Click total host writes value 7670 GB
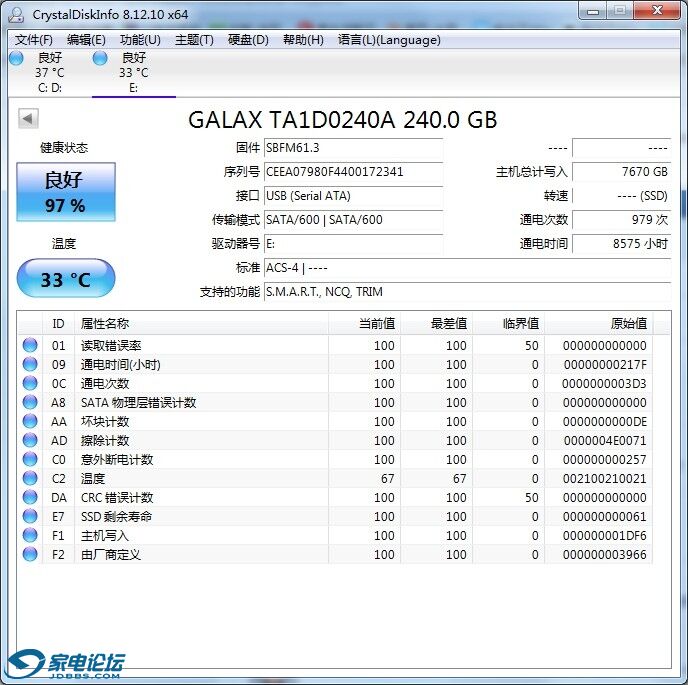Viewport: 688px width, 685px height. point(622,172)
